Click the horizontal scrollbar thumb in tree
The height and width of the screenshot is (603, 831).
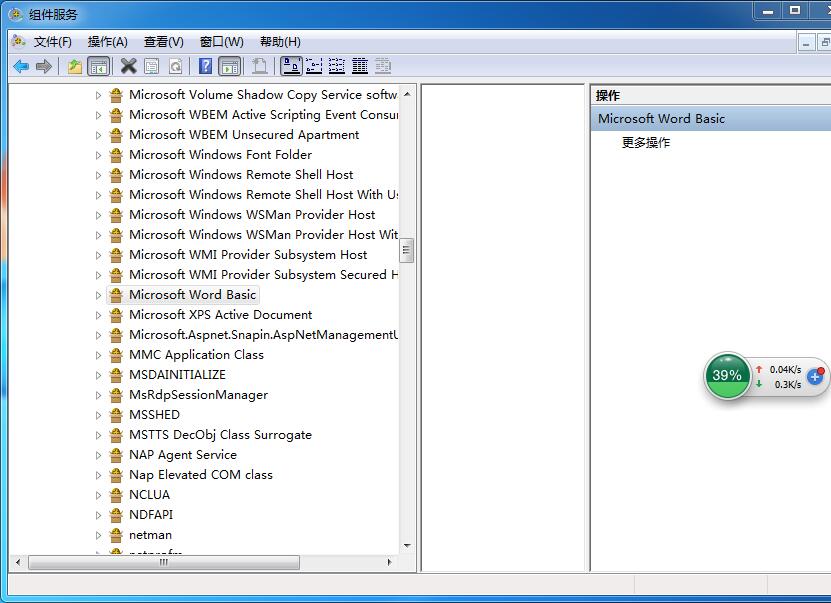pos(164,562)
